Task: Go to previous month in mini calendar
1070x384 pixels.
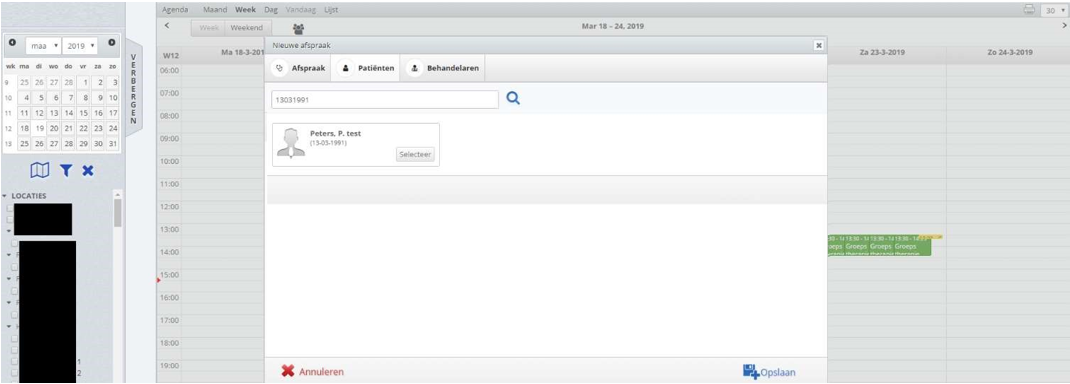Action: coord(12,42)
